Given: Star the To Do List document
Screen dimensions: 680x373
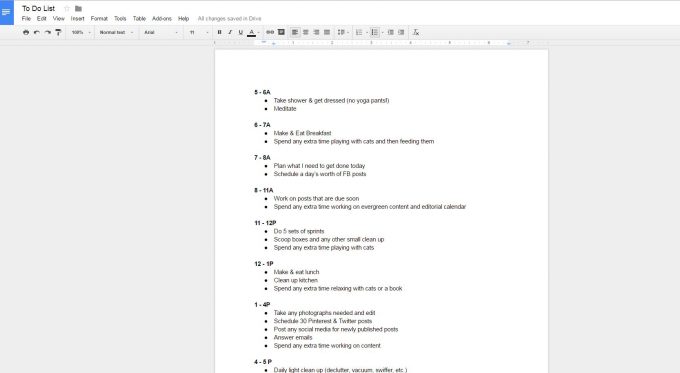Looking at the screenshot, I should [x=67, y=9].
